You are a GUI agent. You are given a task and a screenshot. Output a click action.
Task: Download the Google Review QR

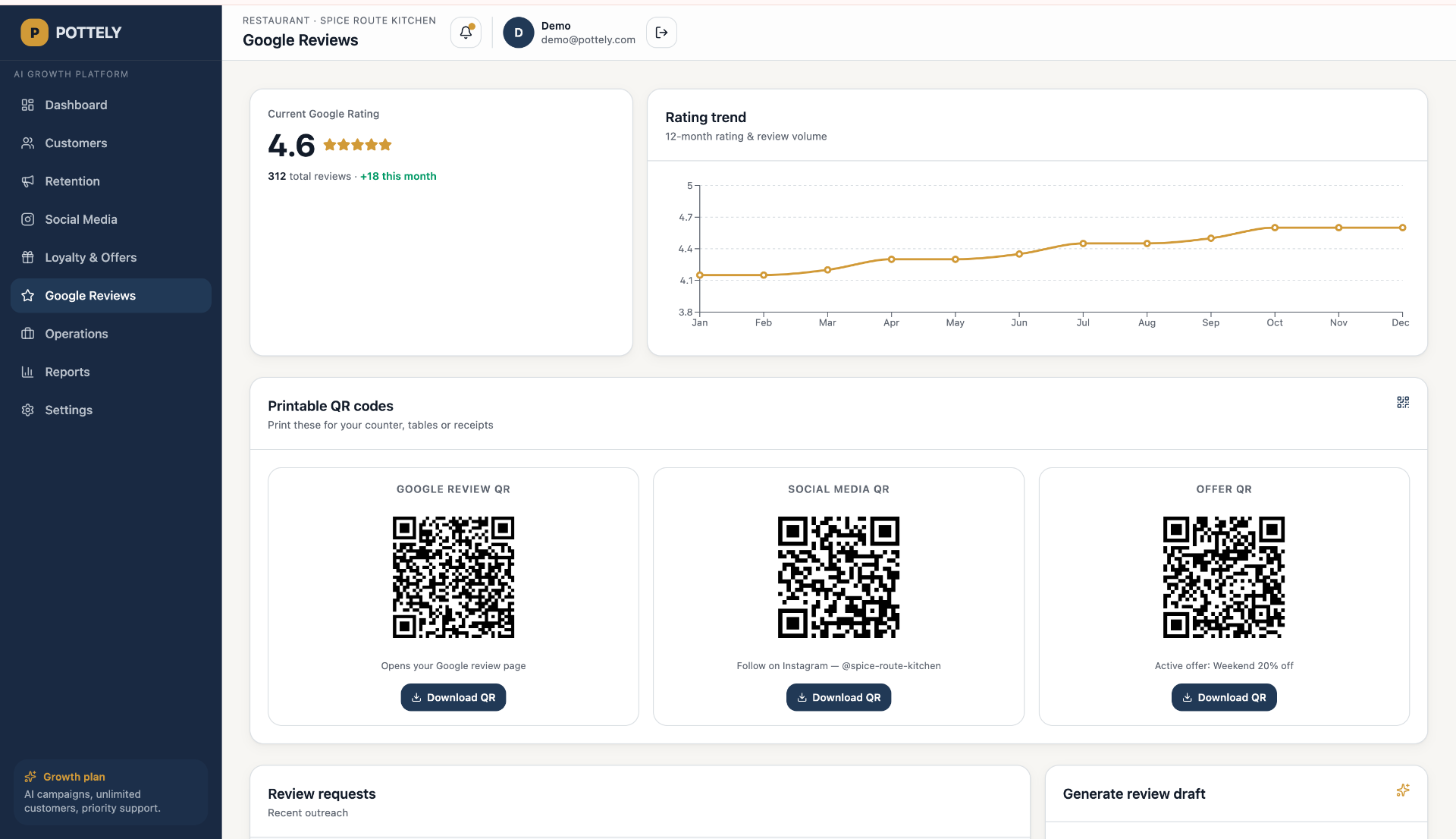pos(453,697)
